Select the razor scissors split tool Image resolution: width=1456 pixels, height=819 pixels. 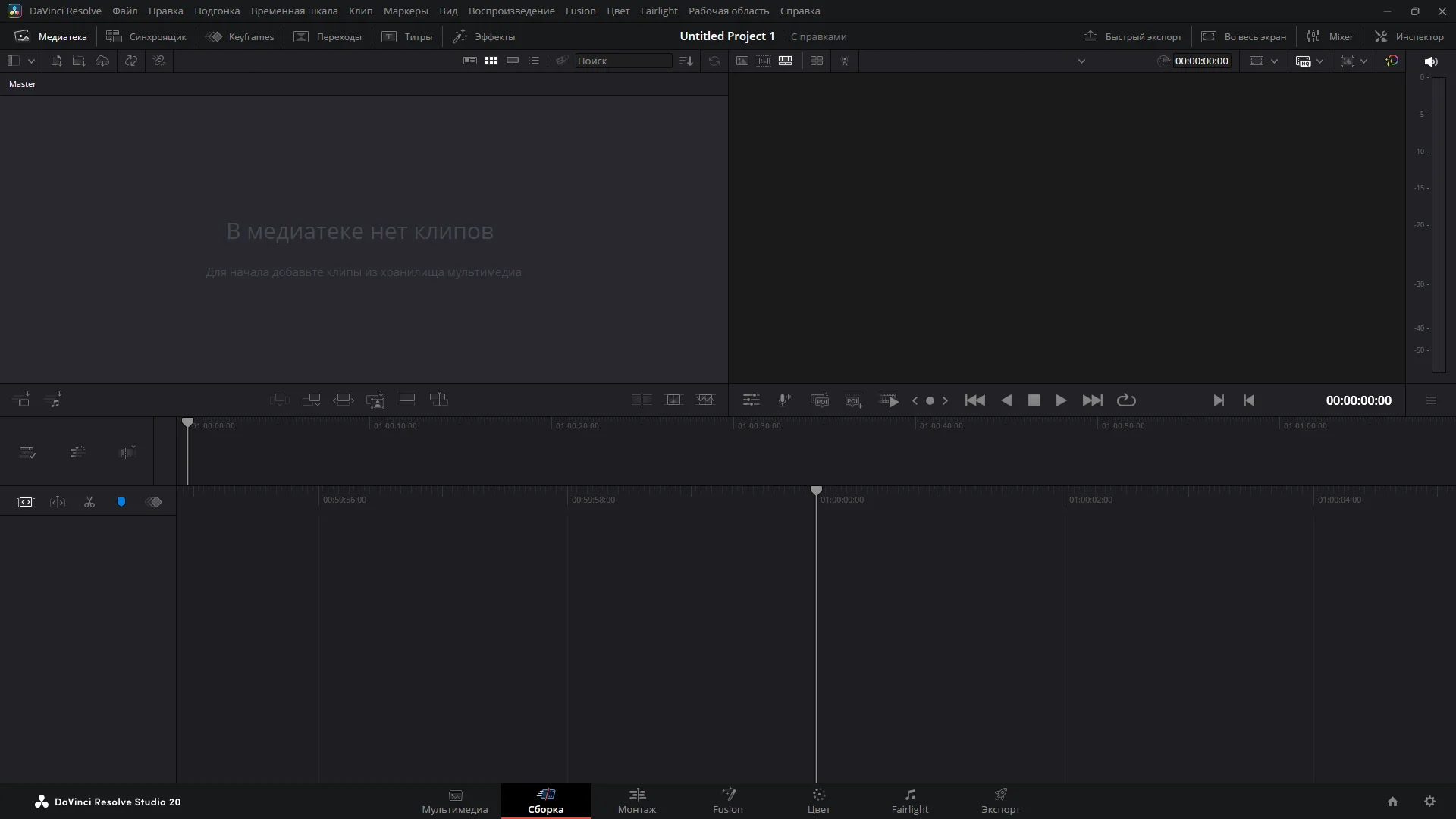pyautogui.click(x=89, y=503)
